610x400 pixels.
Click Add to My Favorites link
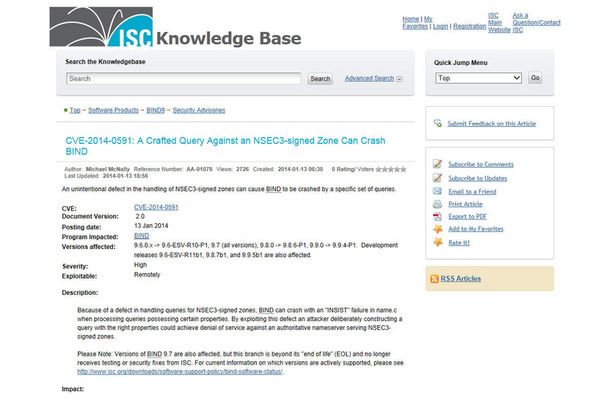click(x=476, y=229)
